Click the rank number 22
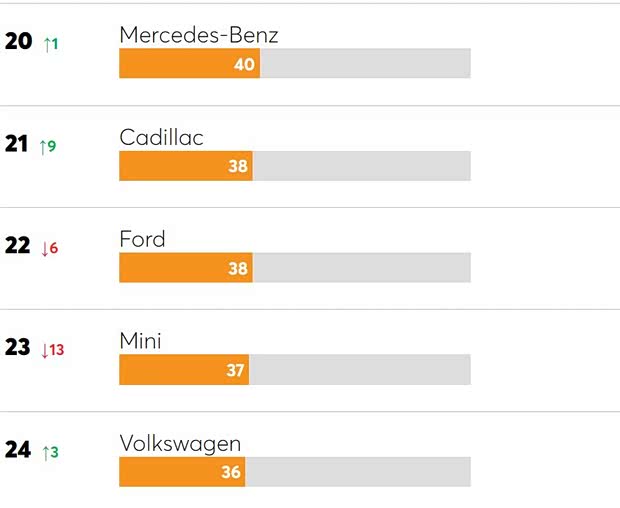620x508 pixels. click(x=18, y=247)
